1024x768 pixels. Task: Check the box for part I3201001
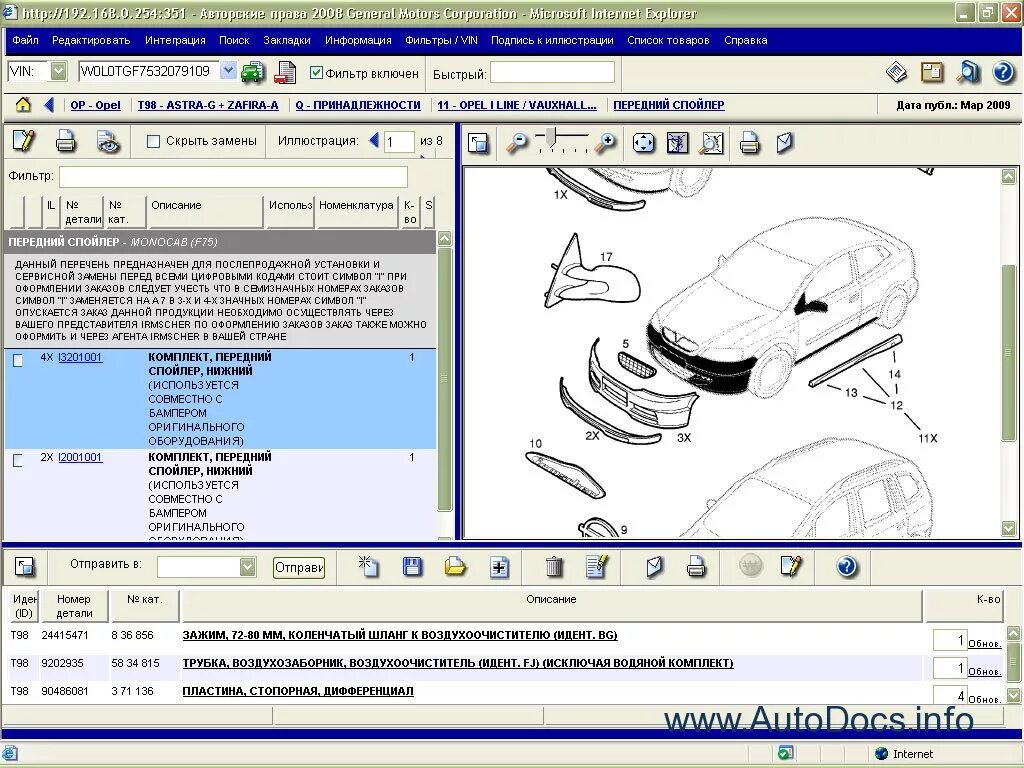(x=18, y=360)
